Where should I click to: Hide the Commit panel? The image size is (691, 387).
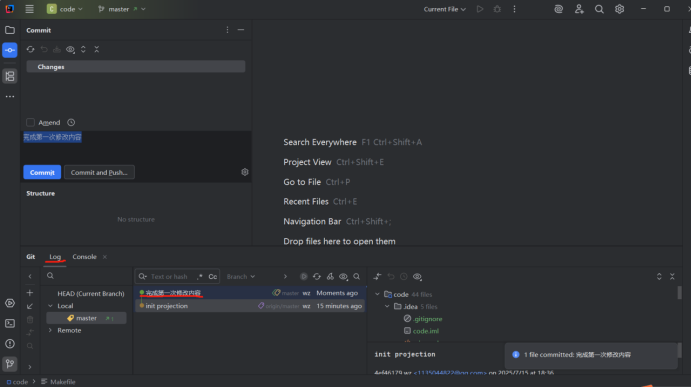[241, 30]
